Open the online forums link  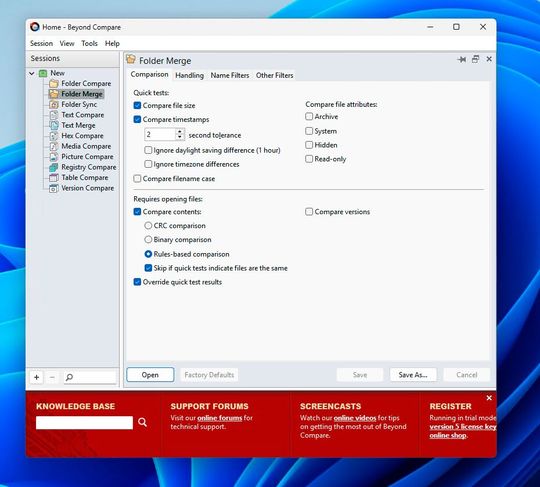[x=219, y=418]
